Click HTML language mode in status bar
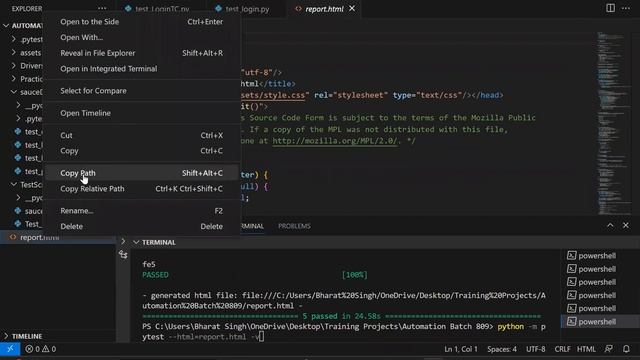 pyautogui.click(x=586, y=349)
